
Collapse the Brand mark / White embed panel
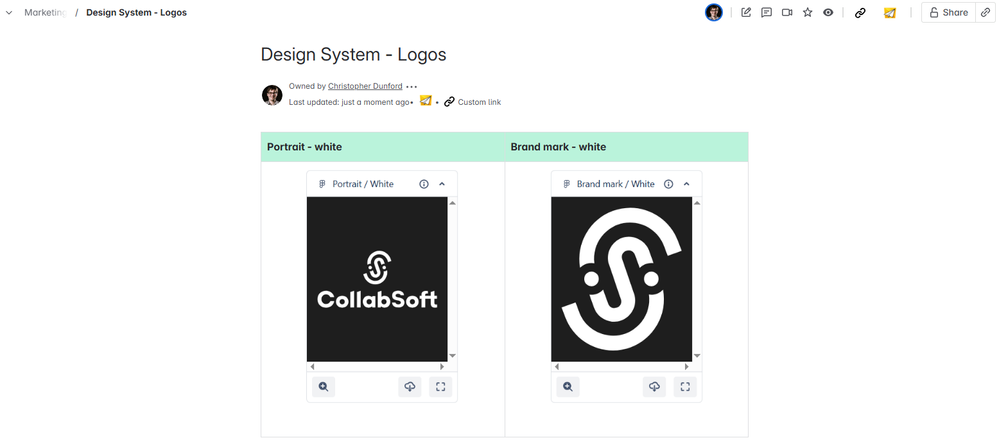[686, 184]
